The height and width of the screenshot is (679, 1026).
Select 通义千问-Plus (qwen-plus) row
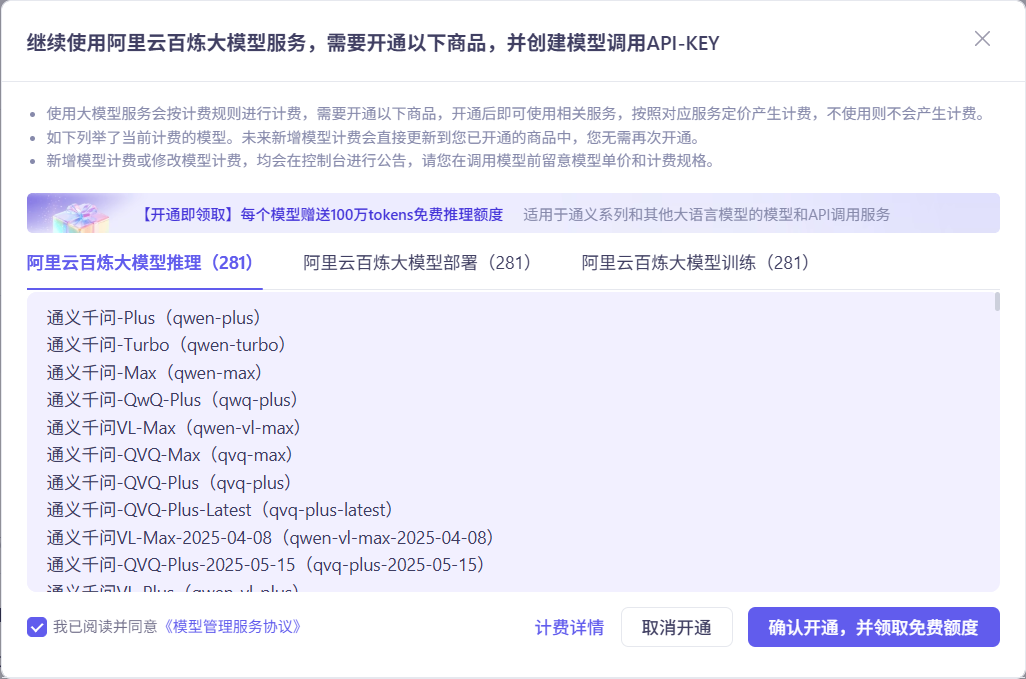pyautogui.click(x=154, y=318)
